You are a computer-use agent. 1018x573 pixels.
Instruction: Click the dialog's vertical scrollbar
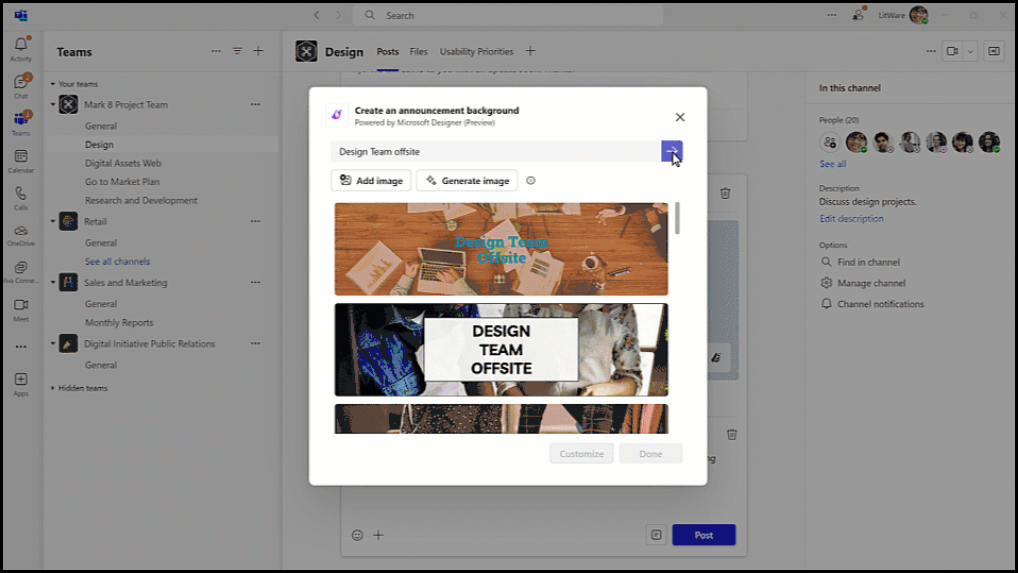click(x=677, y=218)
